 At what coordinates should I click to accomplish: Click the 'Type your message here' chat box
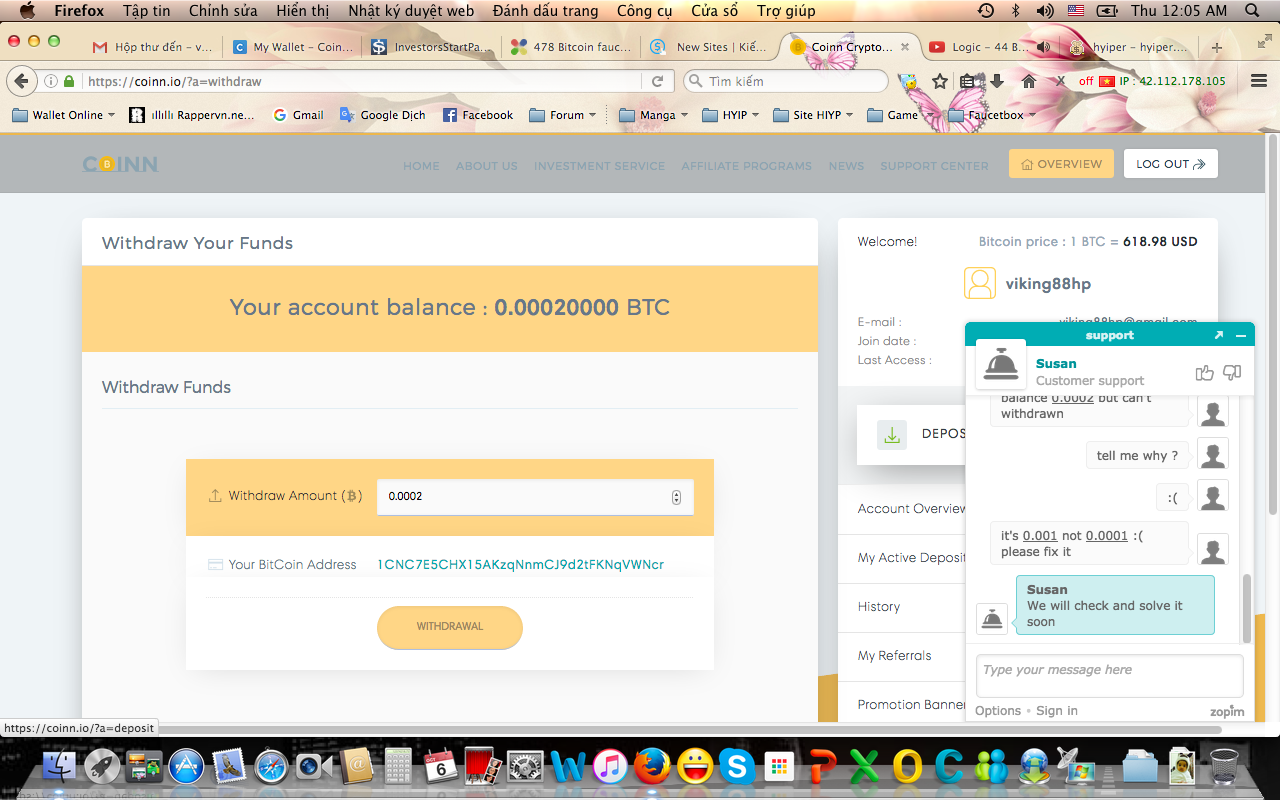[x=1110, y=676]
